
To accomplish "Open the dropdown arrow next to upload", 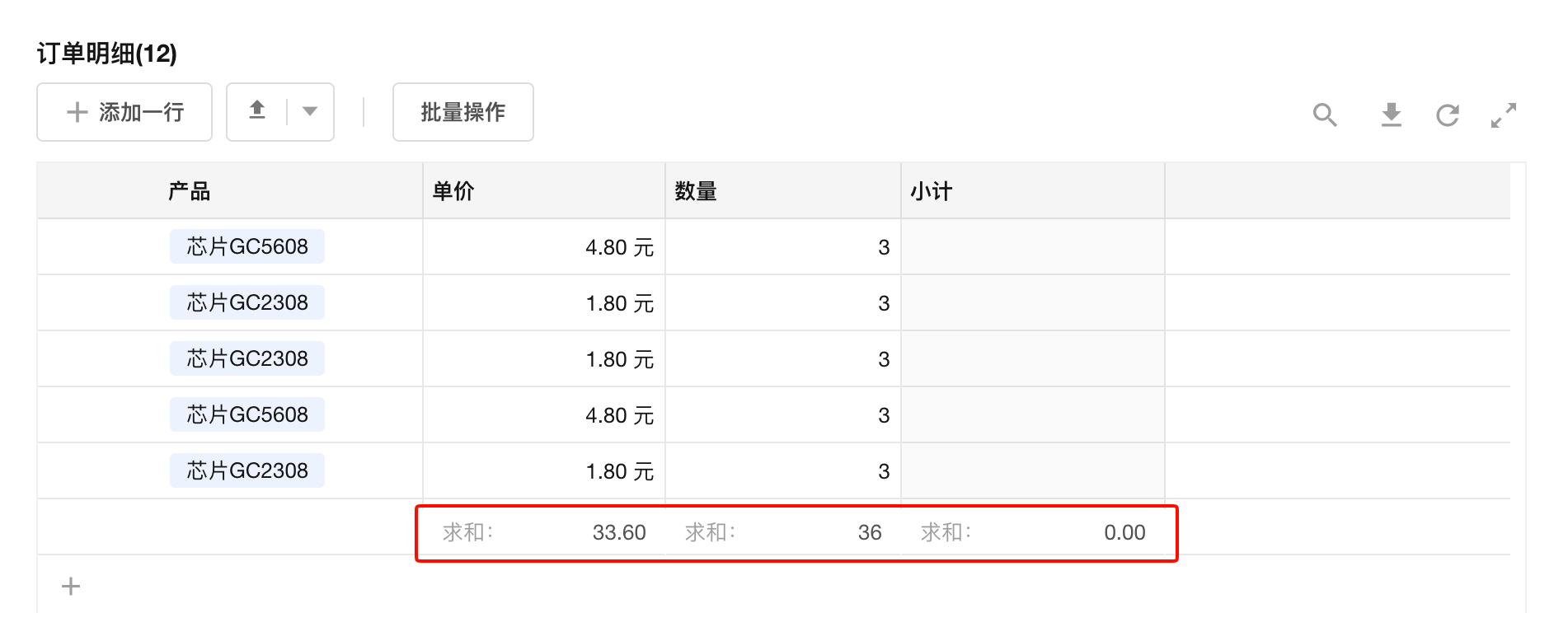I will tap(310, 111).
